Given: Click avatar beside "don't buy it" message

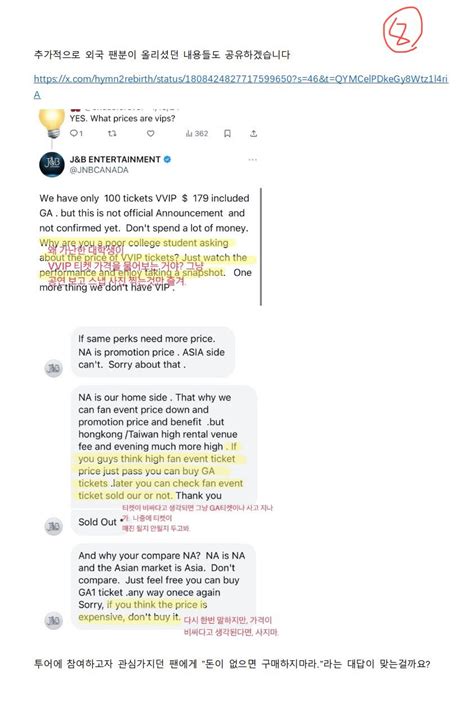Looking at the screenshot, I should pyautogui.click(x=54, y=620).
